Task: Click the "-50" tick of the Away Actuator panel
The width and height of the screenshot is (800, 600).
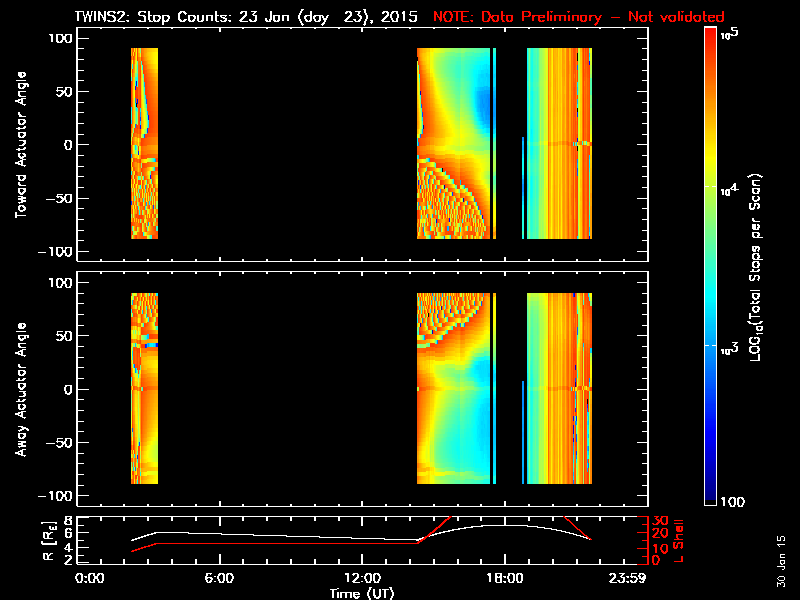Action: click(58, 443)
